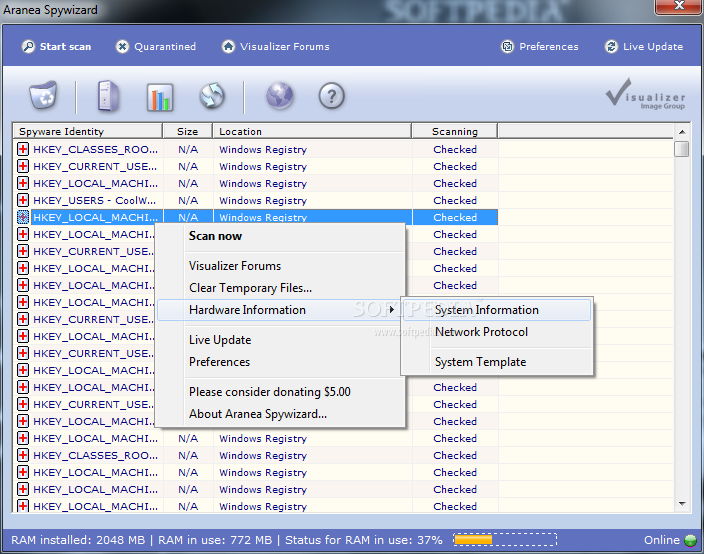
Task: Expand the topmost HKEY_CLASSES_ROO entry
Action: [23, 149]
